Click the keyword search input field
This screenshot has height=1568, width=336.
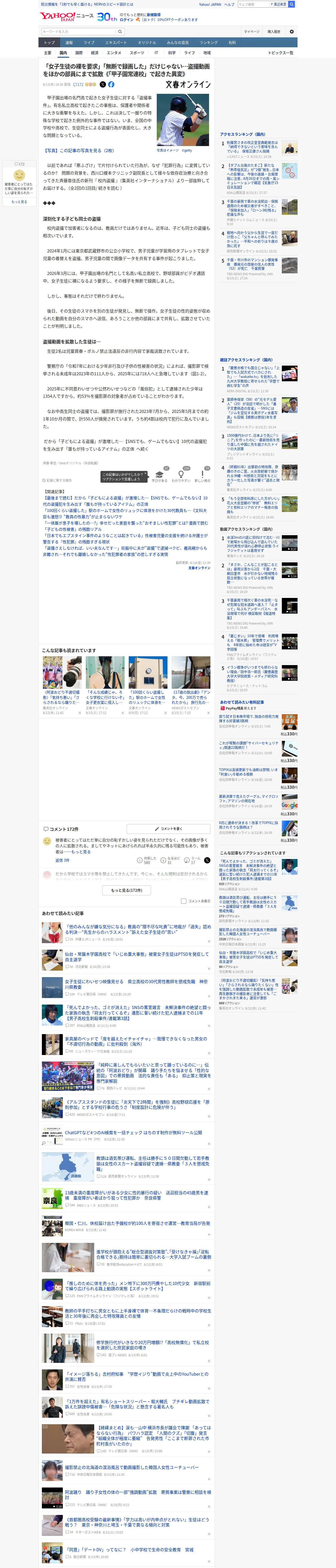point(79,32)
